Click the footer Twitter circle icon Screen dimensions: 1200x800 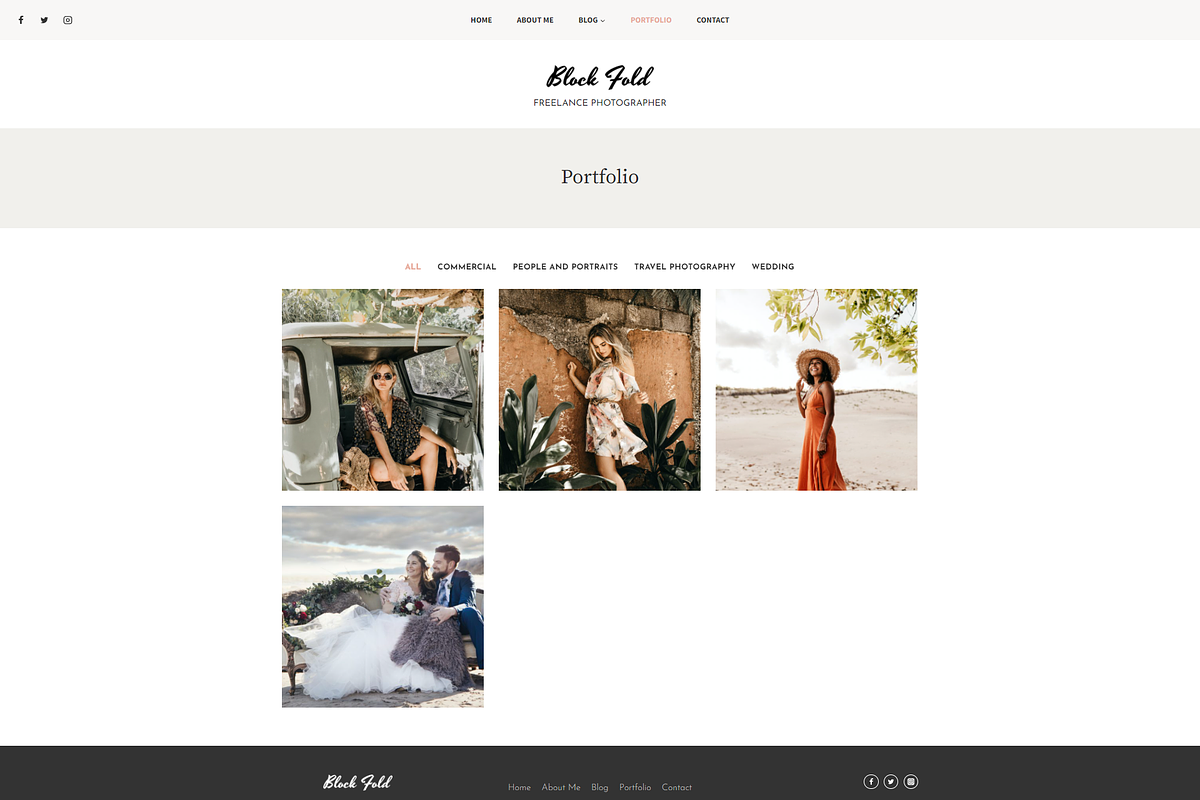point(891,782)
